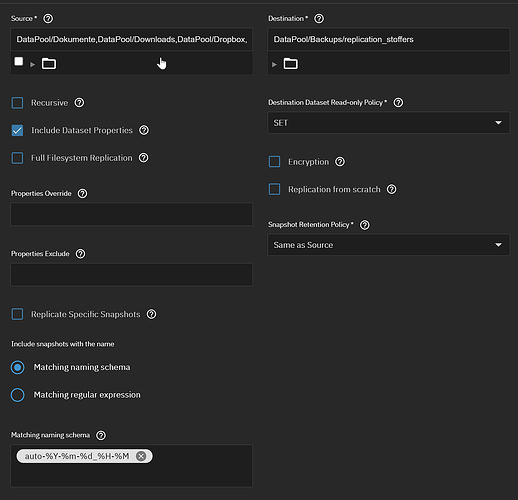Image resolution: width=518 pixels, height=500 pixels.
Task: Tick the Replication from scratch checkbox
Action: 274,189
